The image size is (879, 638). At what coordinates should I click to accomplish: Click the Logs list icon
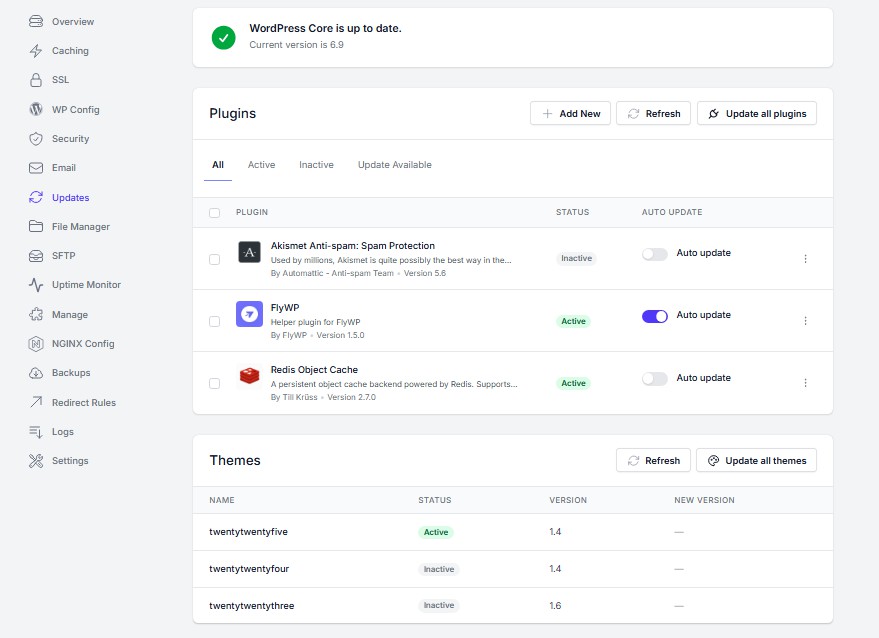36,431
